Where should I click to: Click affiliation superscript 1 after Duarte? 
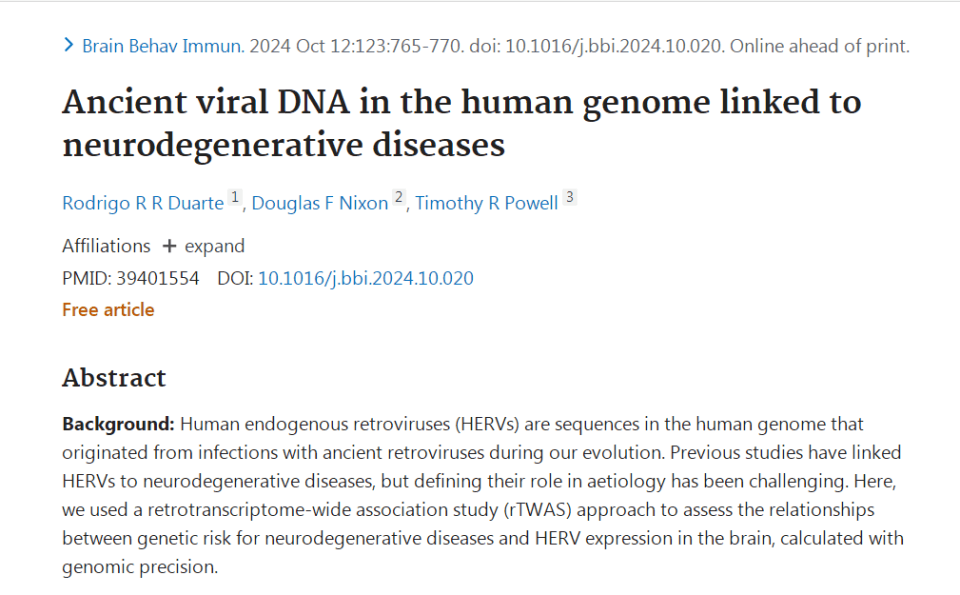tap(234, 198)
